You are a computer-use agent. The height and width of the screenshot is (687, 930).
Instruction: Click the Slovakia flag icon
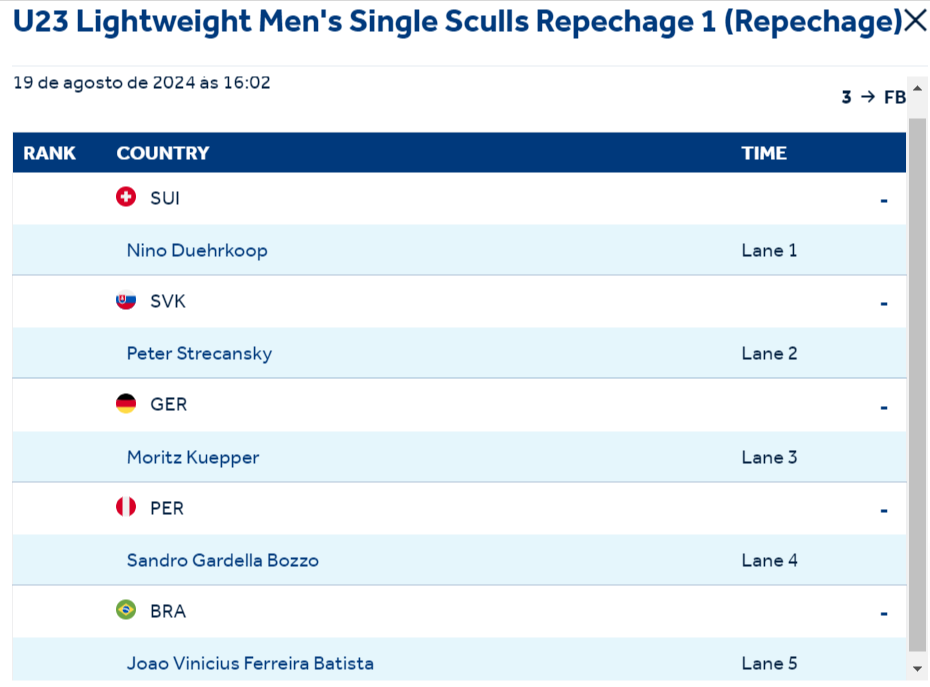[x=126, y=301]
